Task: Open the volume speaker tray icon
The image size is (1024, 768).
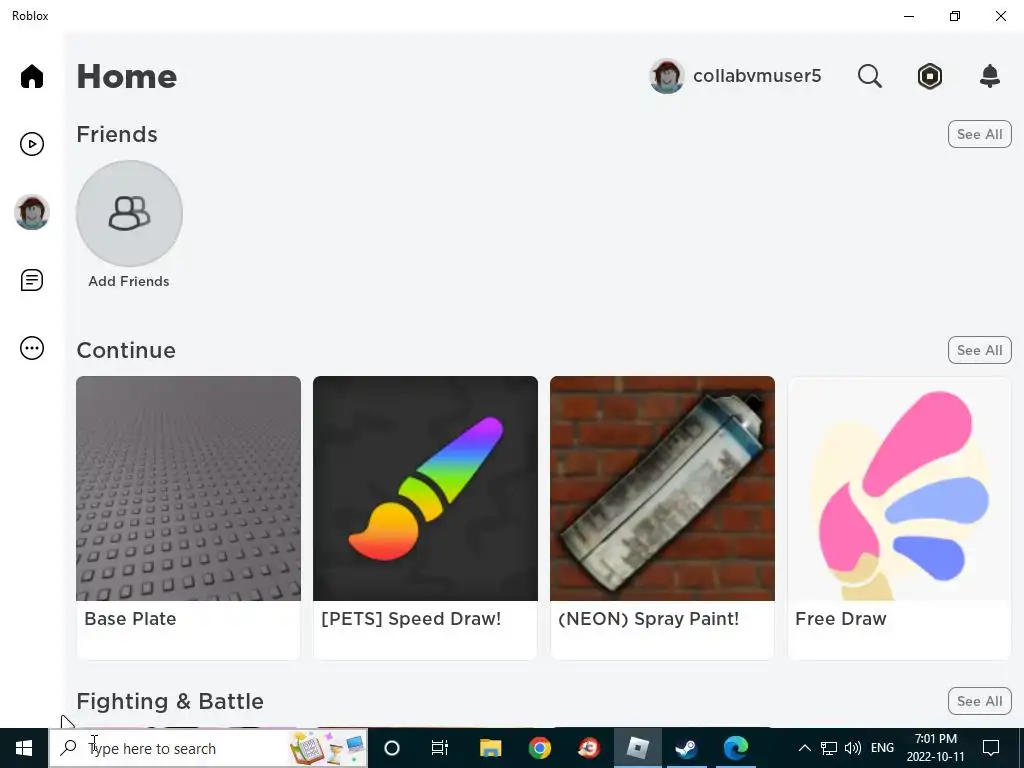Action: click(x=852, y=748)
